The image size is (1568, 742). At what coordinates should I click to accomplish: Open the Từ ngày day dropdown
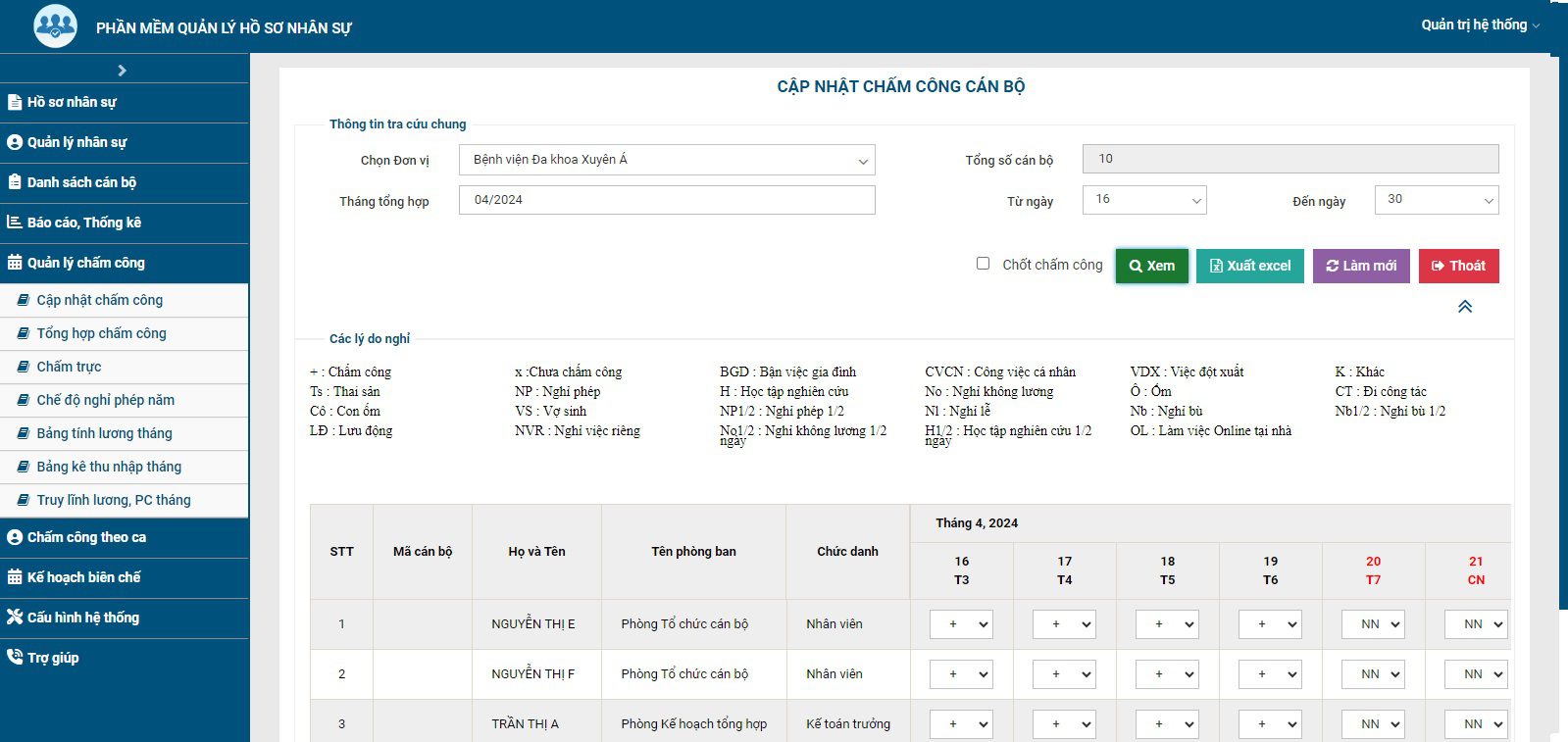click(x=1144, y=200)
